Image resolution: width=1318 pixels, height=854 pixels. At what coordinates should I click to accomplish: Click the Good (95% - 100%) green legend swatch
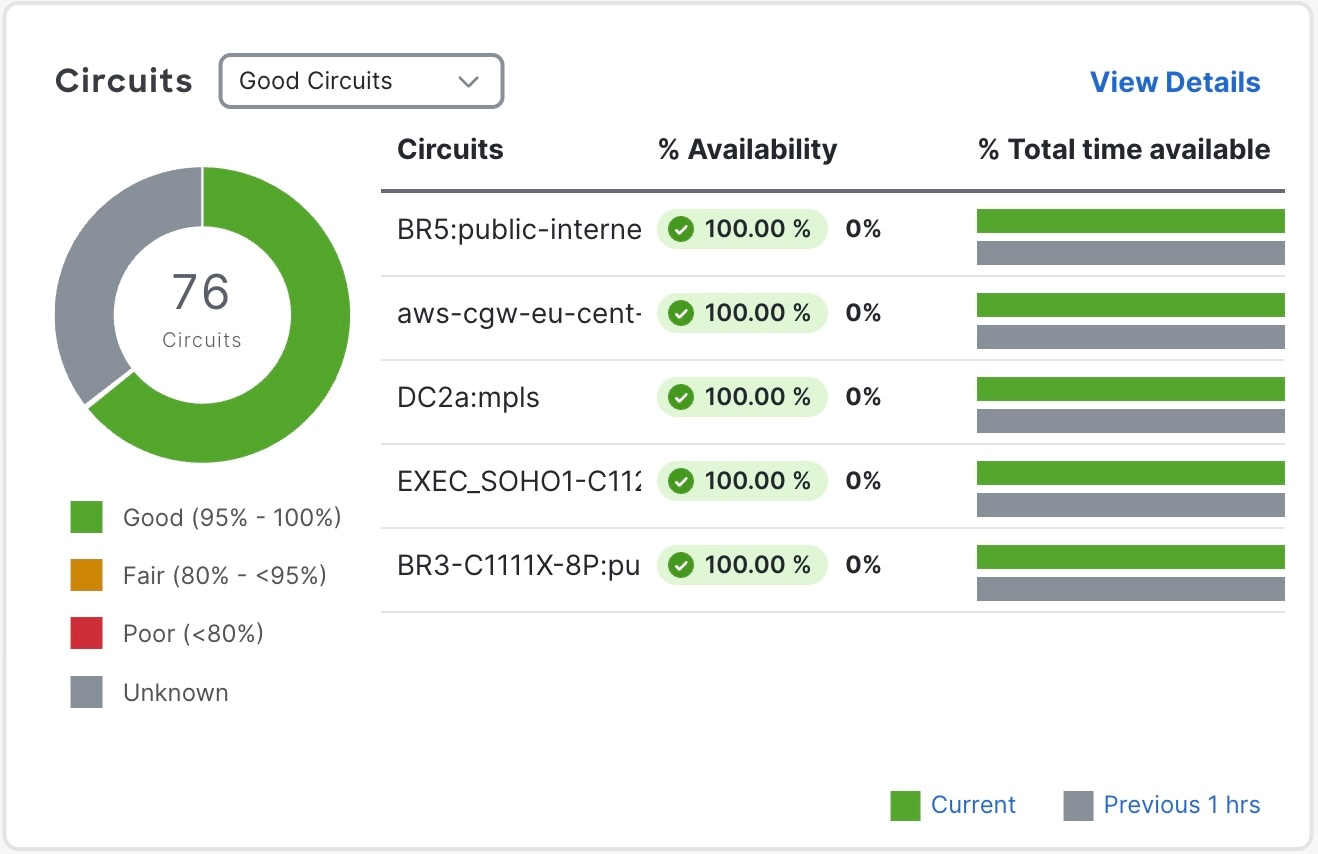pos(87,517)
